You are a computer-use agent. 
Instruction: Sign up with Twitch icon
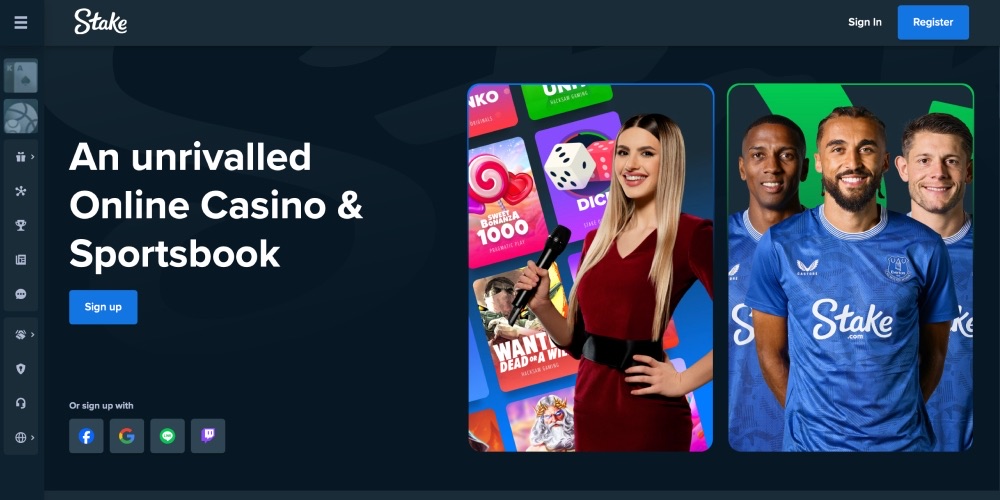(x=208, y=436)
